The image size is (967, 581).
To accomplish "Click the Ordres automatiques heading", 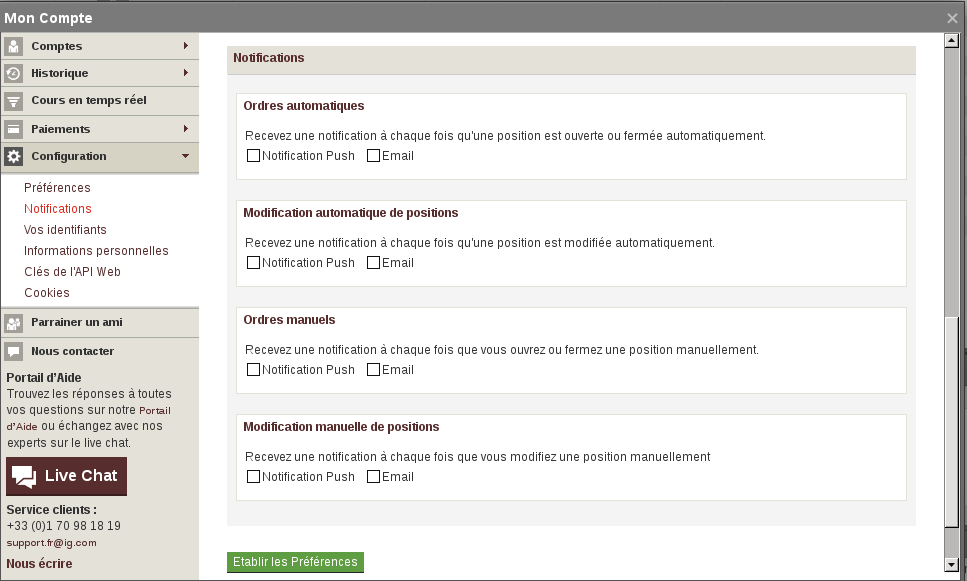I will pos(303,106).
